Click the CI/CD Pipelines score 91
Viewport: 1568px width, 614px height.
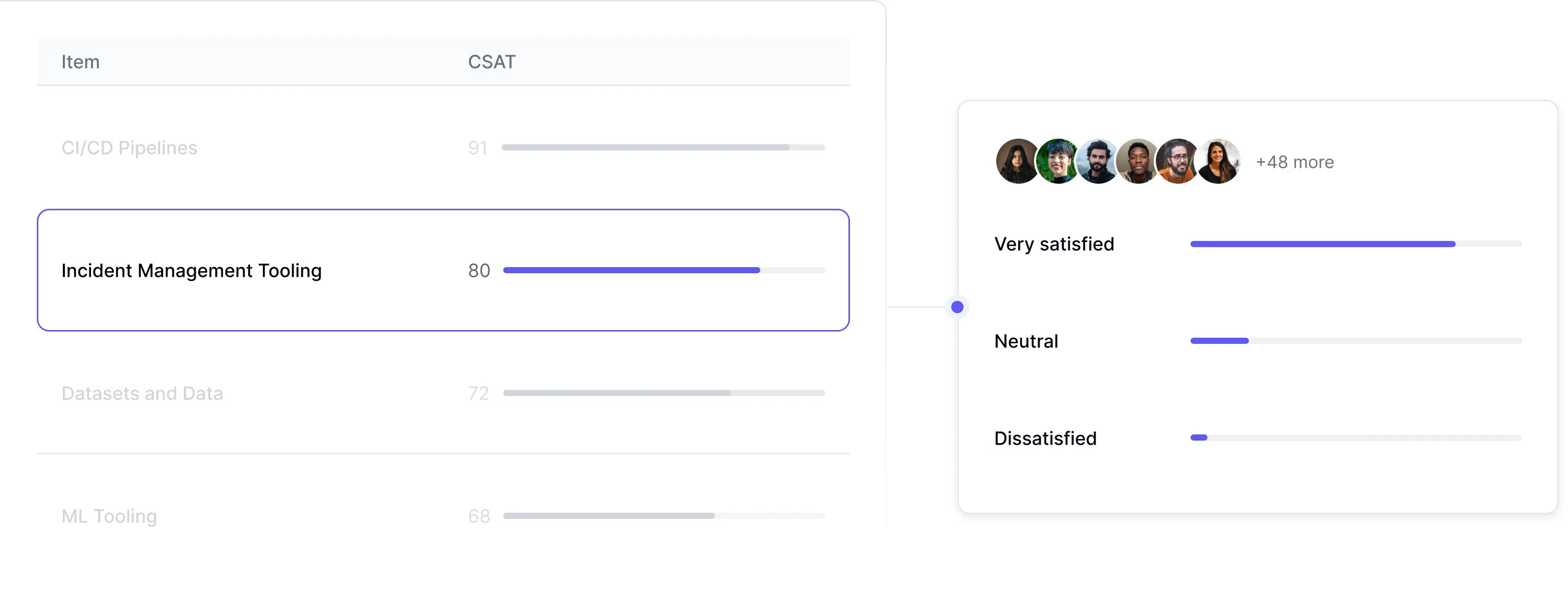(478, 148)
